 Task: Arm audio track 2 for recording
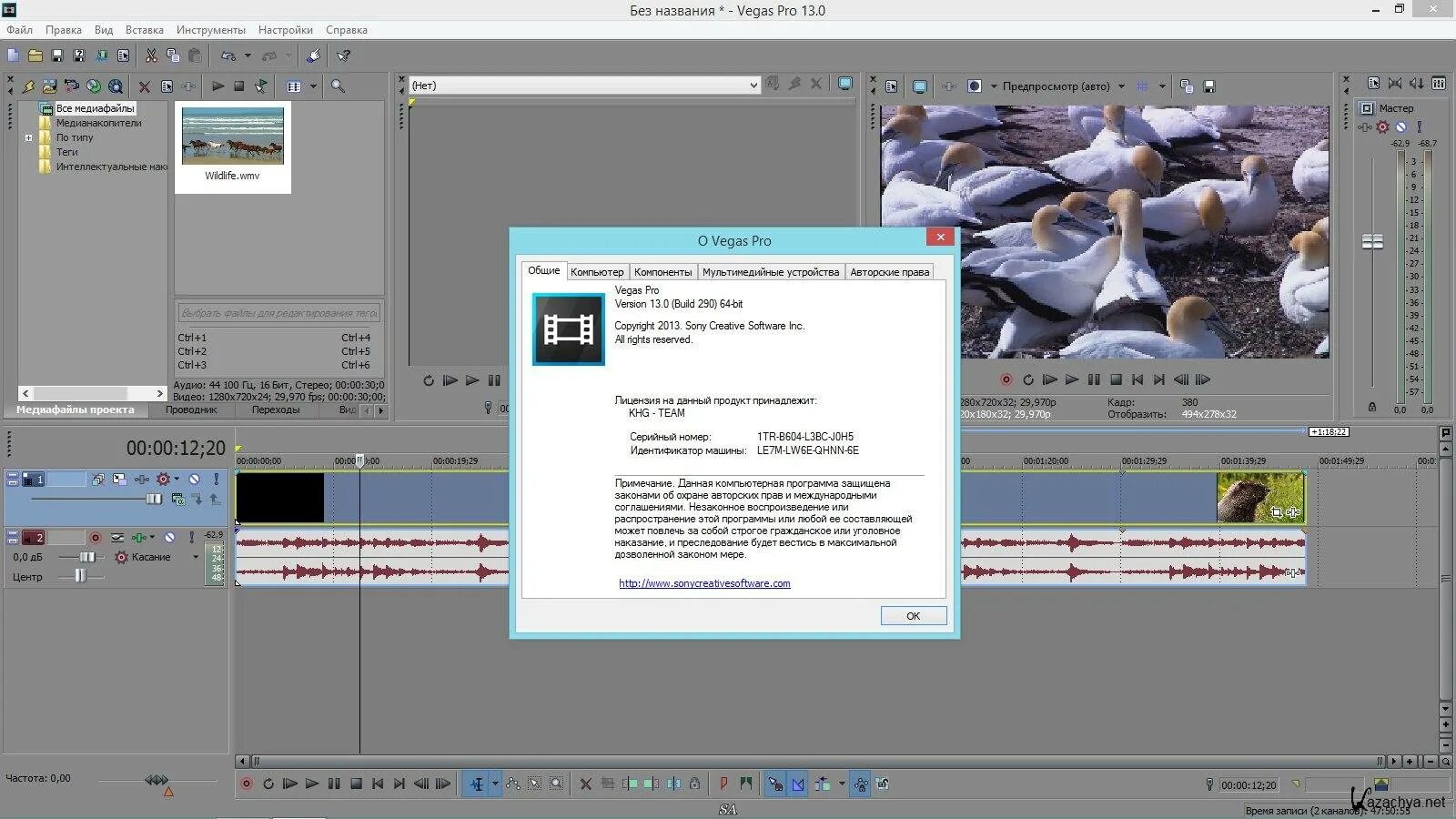[x=95, y=538]
